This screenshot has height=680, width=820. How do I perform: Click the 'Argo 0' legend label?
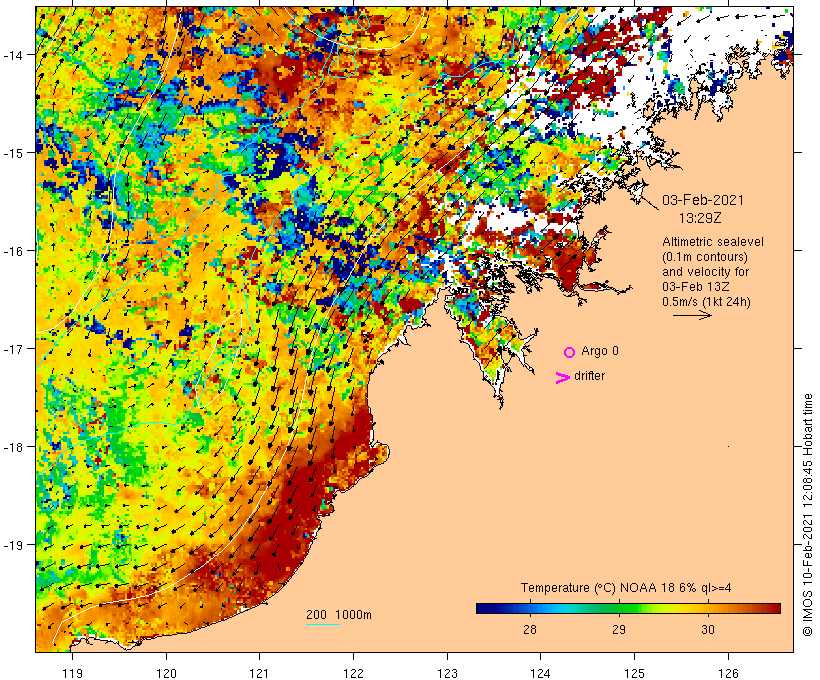coord(600,351)
